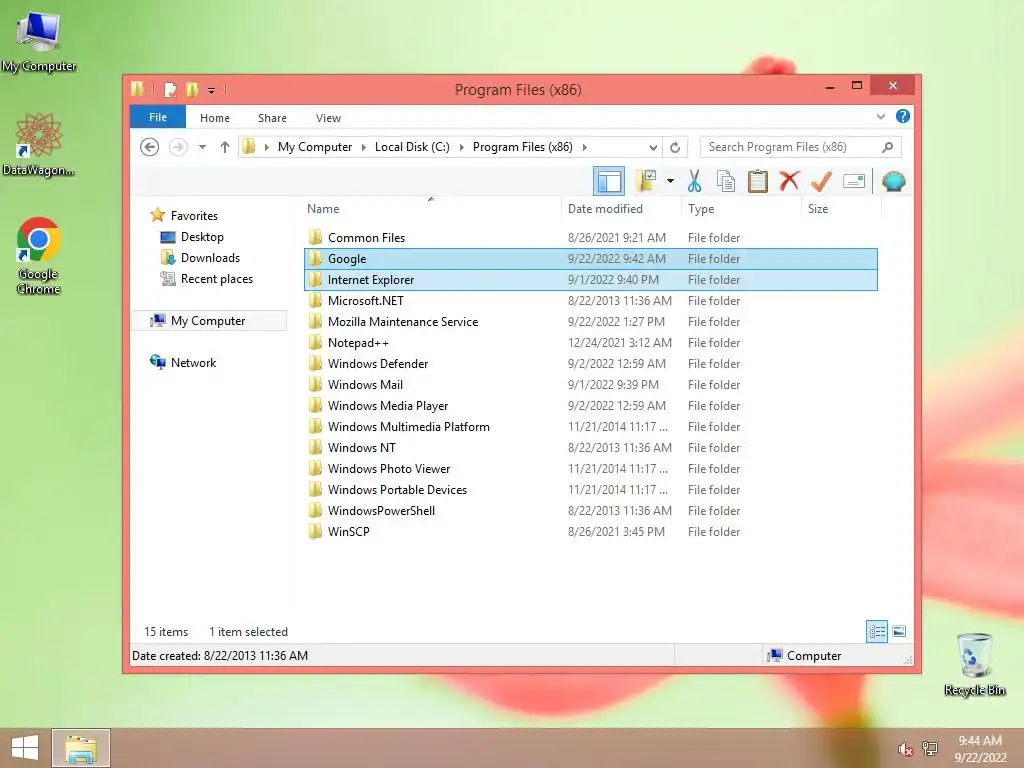
Task: Select the Notepad++ folder
Action: point(591,342)
